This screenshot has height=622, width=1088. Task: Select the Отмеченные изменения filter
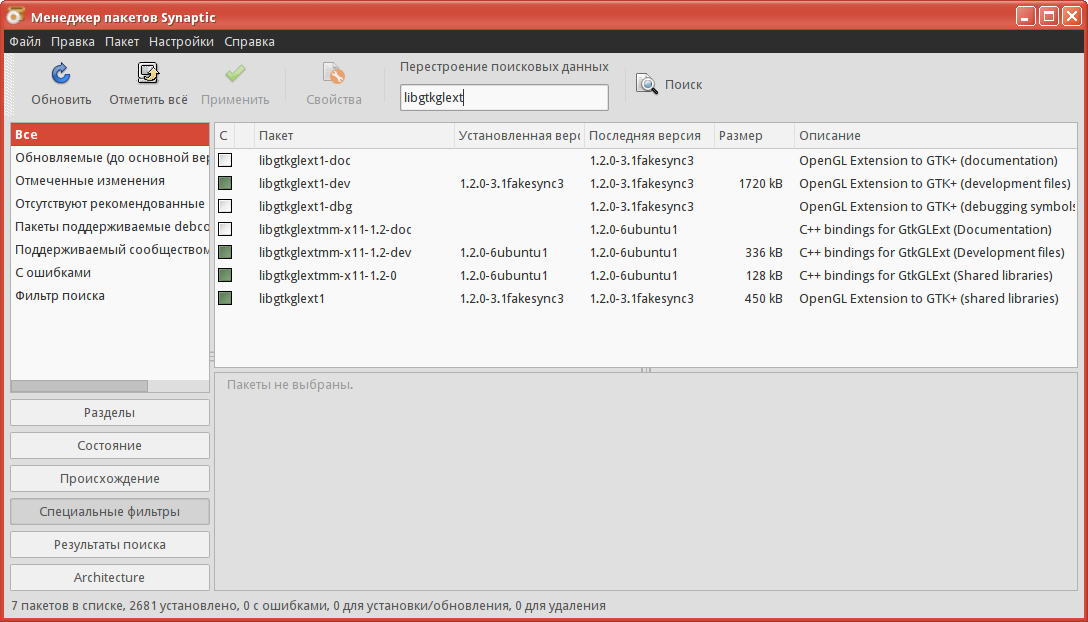pyautogui.click(x=110, y=180)
